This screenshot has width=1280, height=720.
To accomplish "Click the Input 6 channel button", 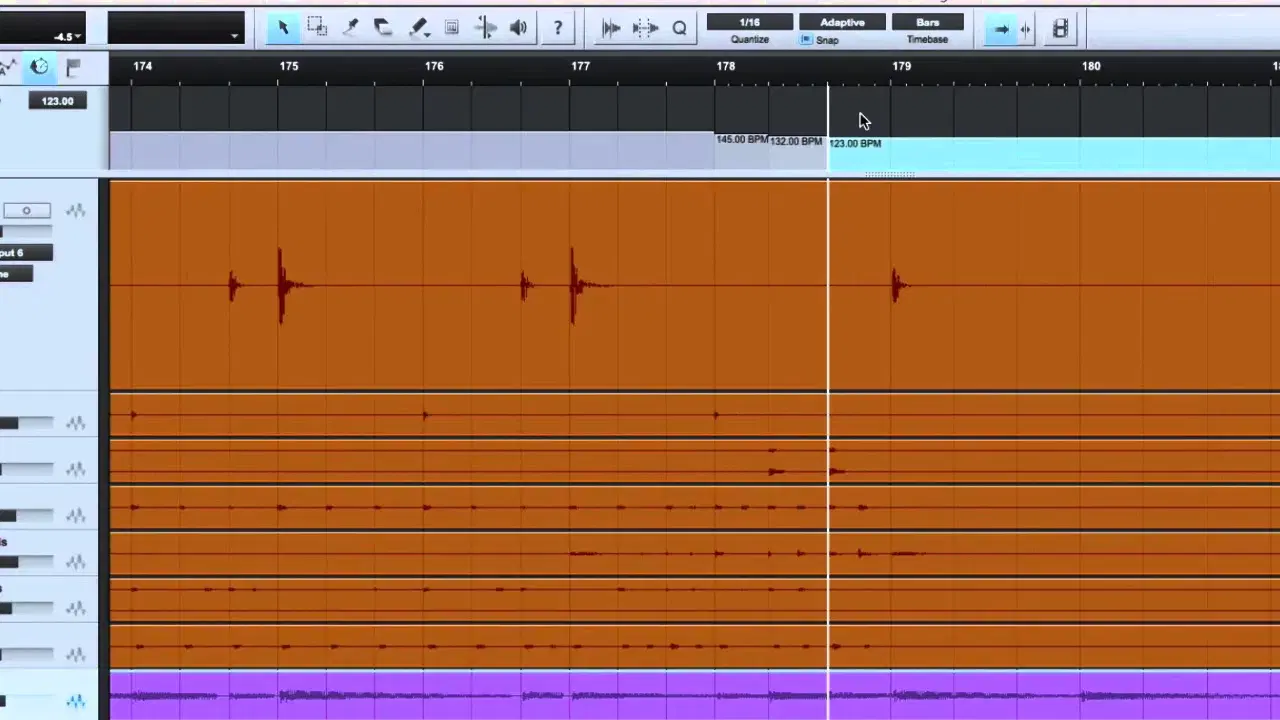I will click(x=26, y=253).
